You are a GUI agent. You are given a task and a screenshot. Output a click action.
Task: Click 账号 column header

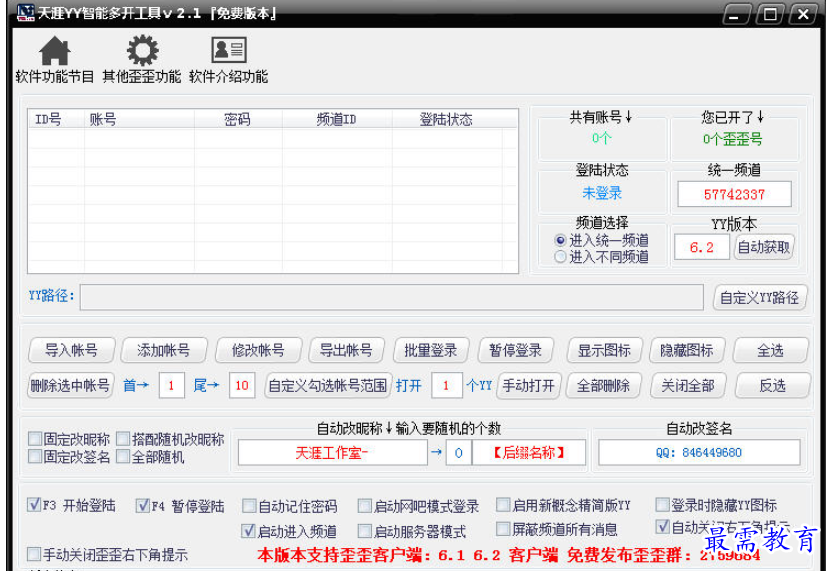click(x=139, y=120)
